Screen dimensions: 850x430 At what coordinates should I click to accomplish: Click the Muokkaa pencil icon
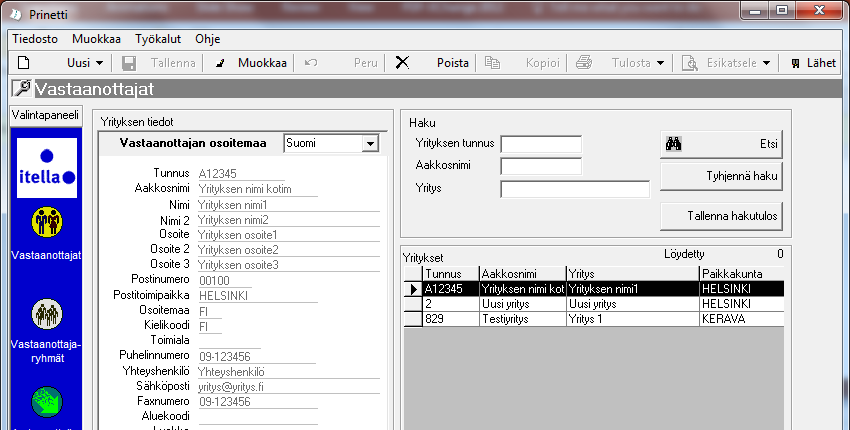[220, 63]
